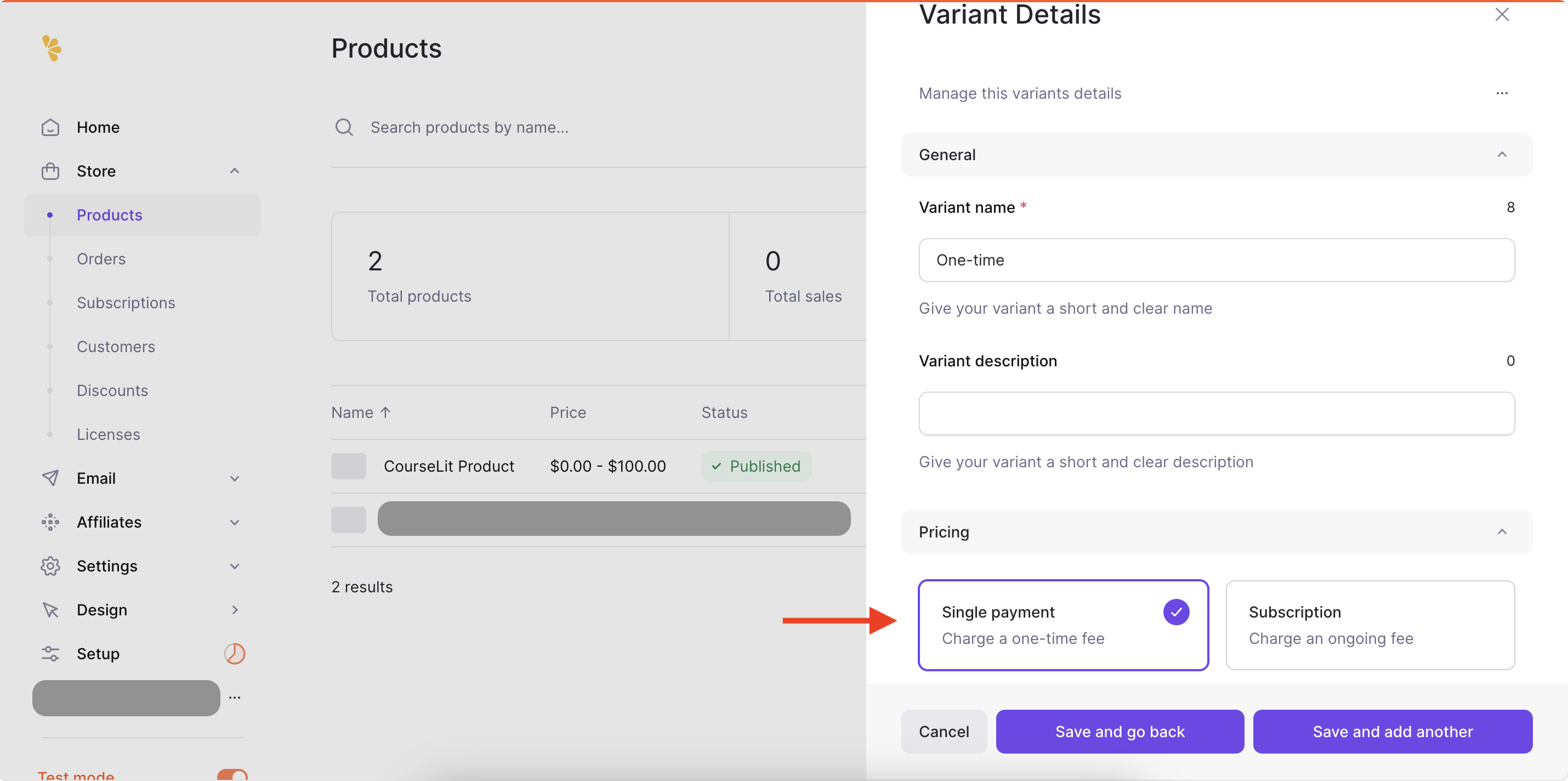
Task: Click the Settings gear icon
Action: 50,565
